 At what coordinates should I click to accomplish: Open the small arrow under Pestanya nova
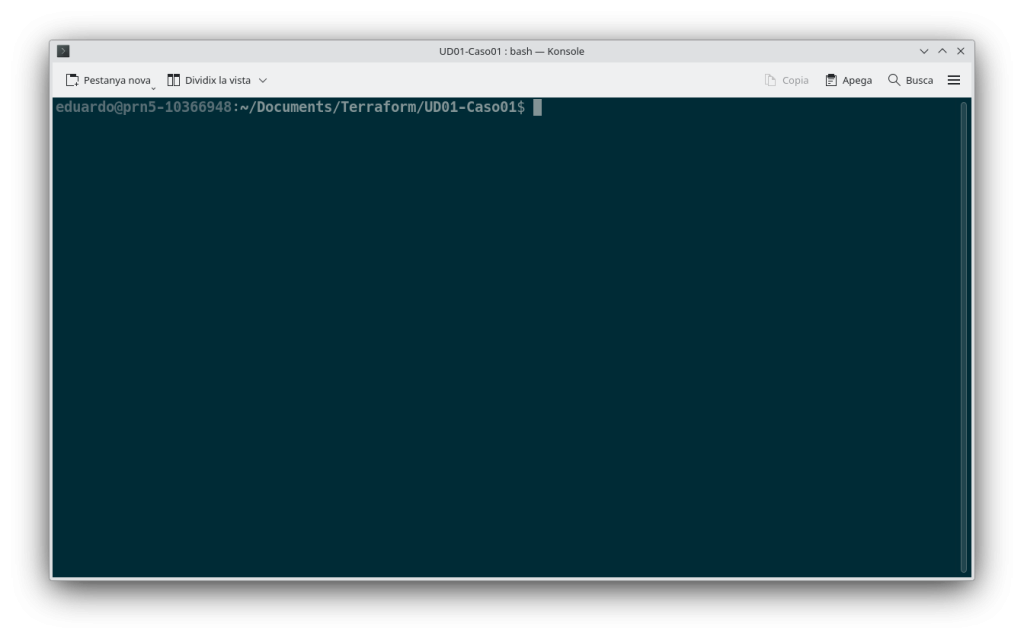[153, 88]
